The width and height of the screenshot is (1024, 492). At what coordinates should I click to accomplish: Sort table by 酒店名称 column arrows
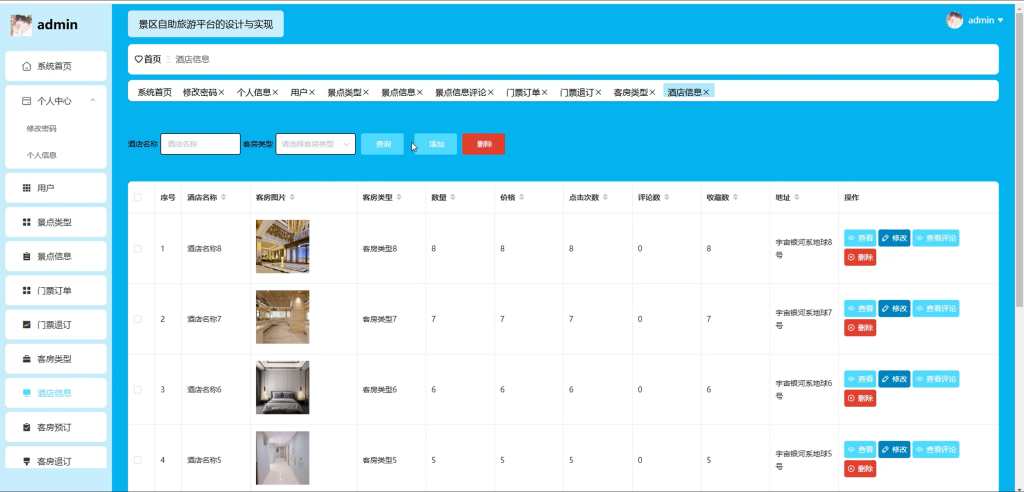224,197
